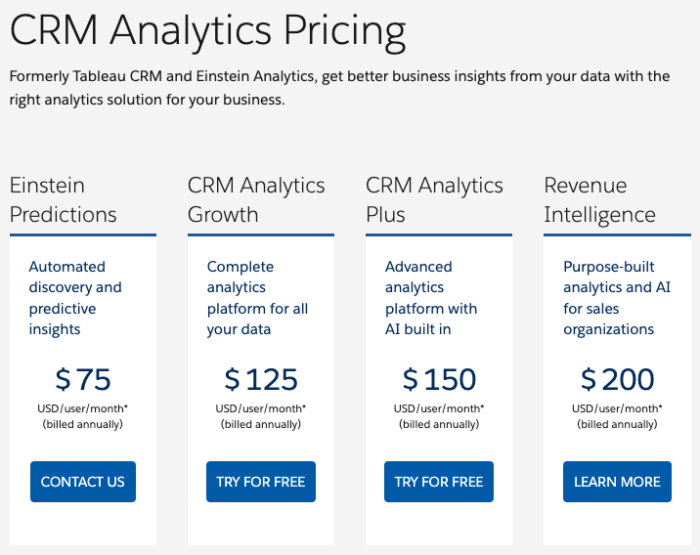Click the $150 price for Analytics Plus
700x555 pixels.
click(x=439, y=379)
